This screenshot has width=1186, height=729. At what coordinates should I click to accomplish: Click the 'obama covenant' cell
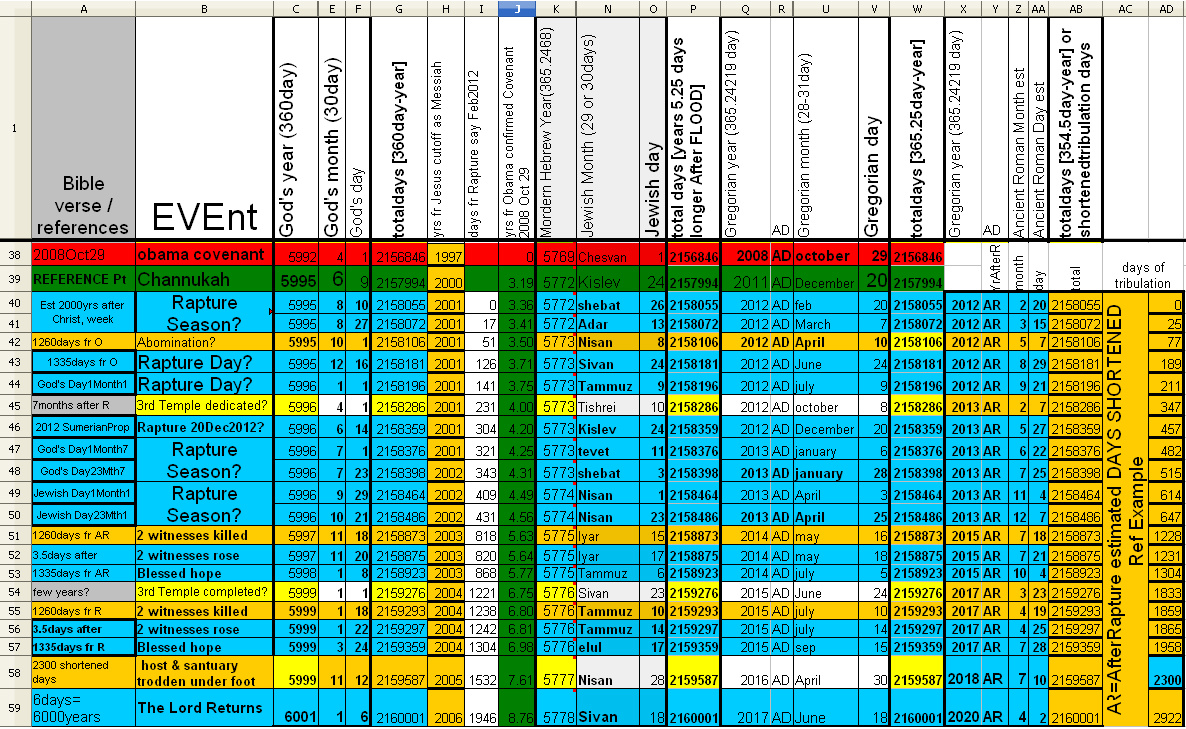[204, 255]
